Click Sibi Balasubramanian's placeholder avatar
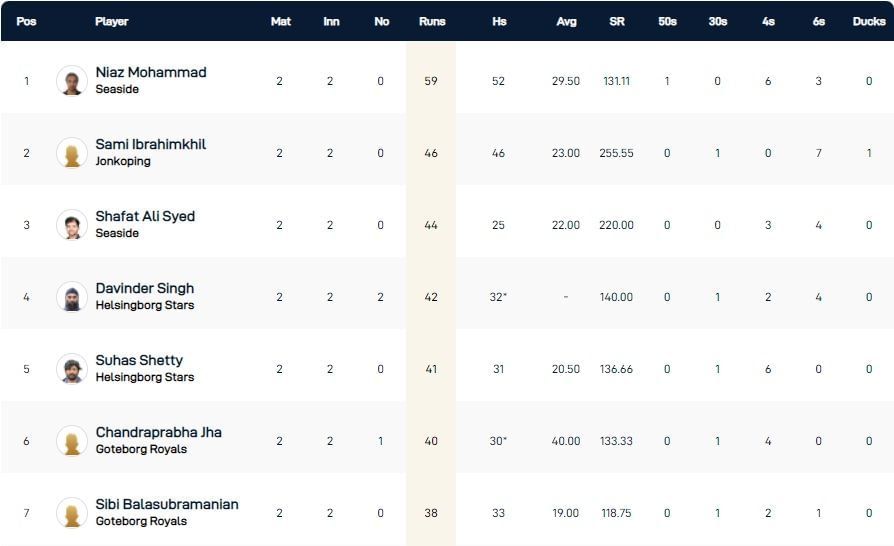This screenshot has width=894, height=546. coord(72,513)
